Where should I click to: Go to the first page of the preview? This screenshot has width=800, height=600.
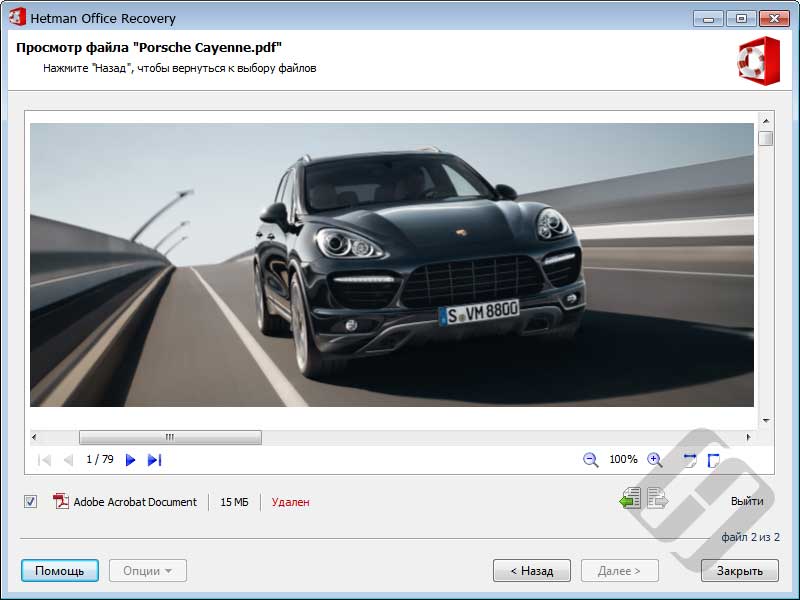(44, 460)
